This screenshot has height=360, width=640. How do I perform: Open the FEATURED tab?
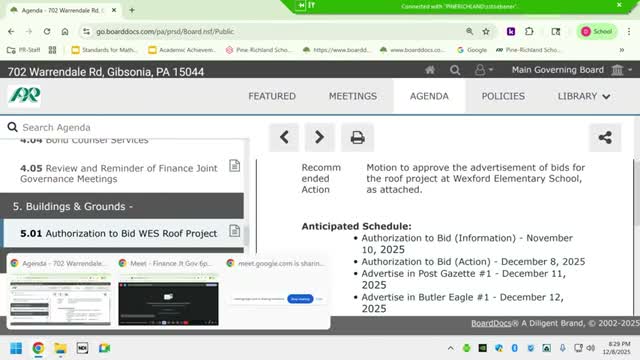click(x=272, y=96)
